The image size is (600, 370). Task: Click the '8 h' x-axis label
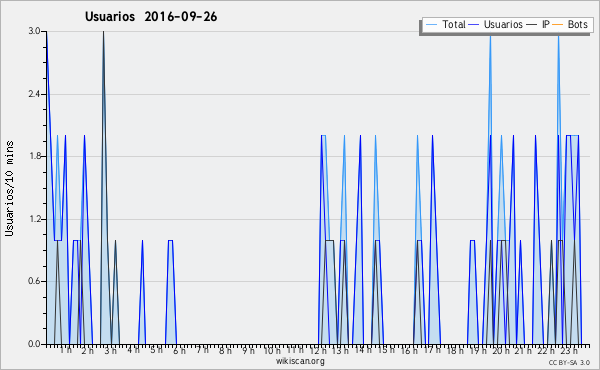[225, 350]
